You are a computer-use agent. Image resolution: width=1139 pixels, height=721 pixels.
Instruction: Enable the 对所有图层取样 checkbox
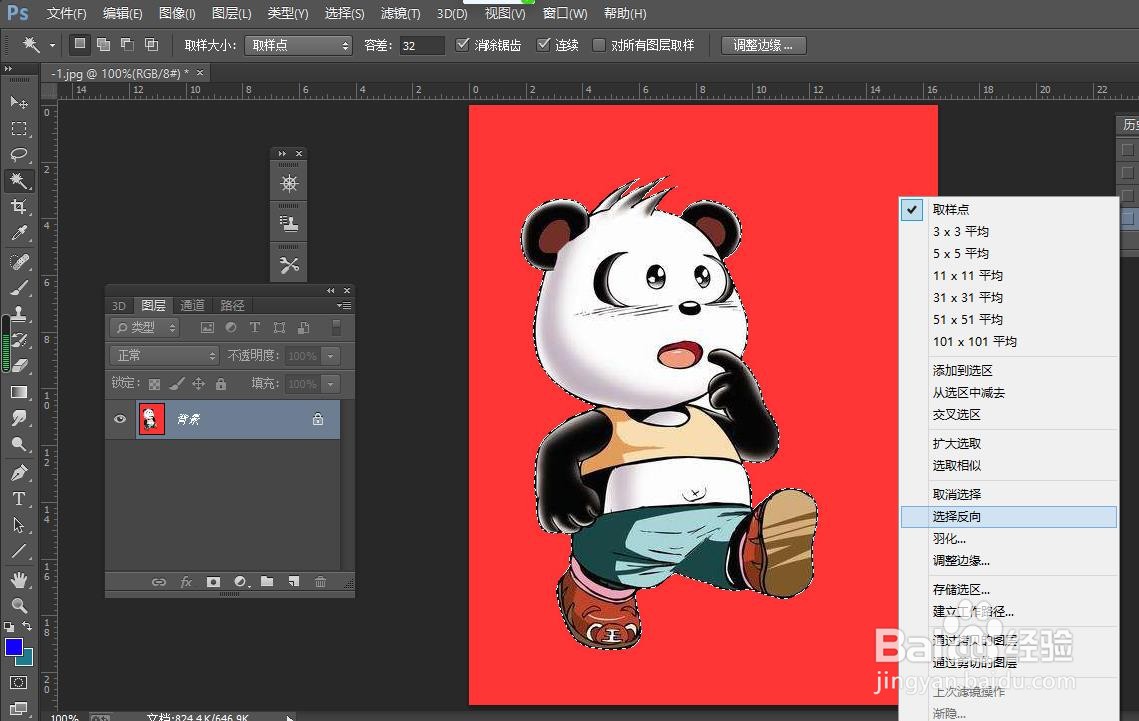599,45
